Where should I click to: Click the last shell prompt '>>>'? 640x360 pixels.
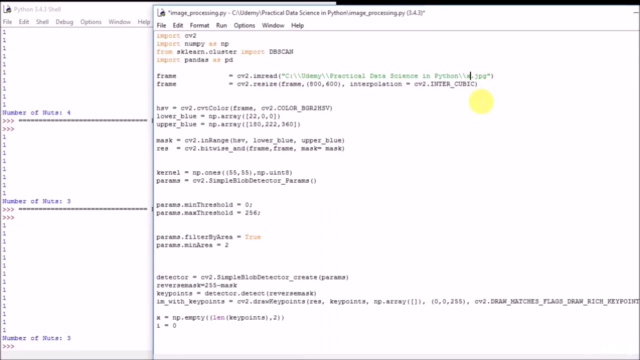coord(8,347)
